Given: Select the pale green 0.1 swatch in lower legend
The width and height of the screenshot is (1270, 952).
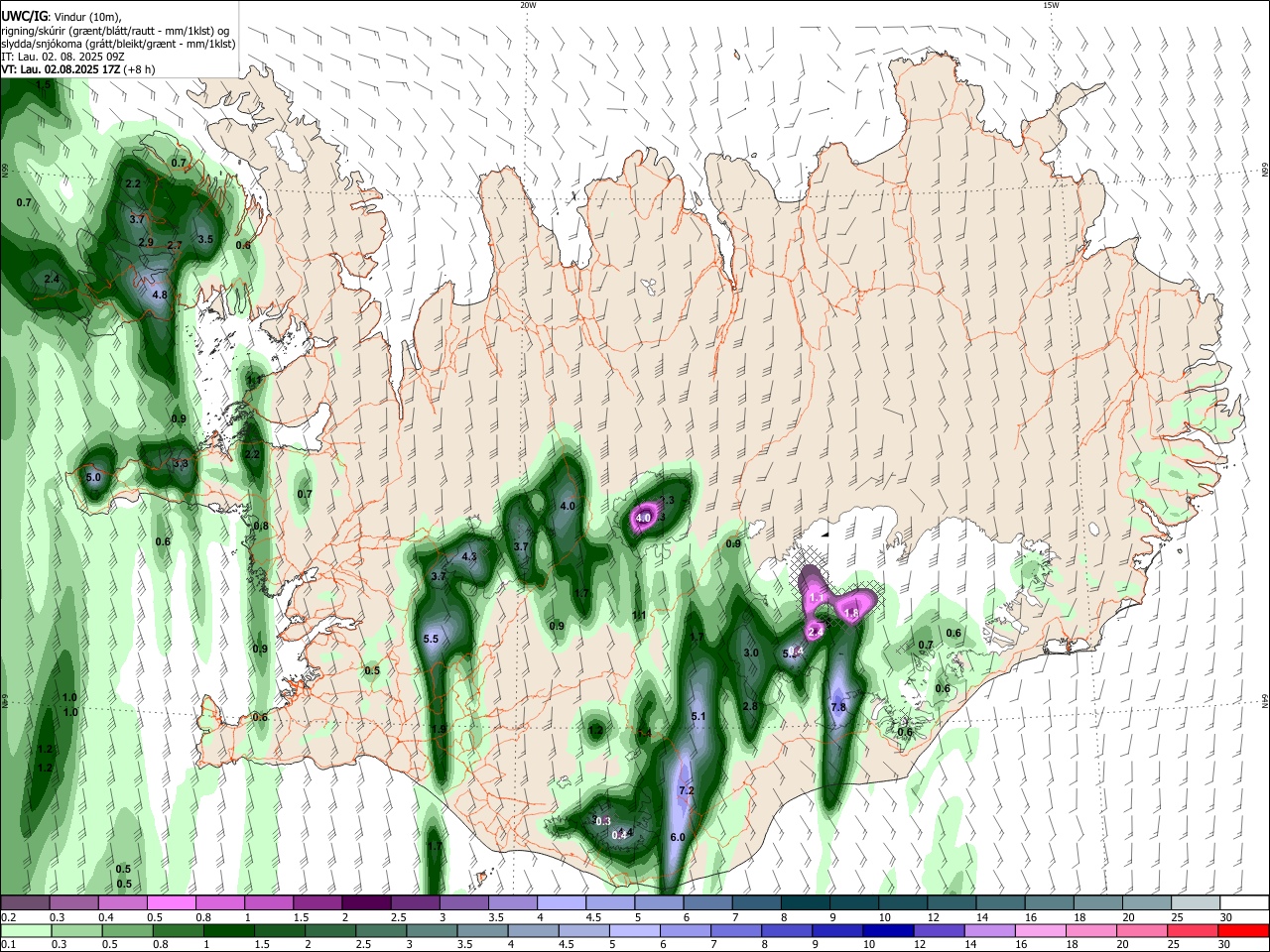Looking at the screenshot, I should pyautogui.click(x=25, y=930).
